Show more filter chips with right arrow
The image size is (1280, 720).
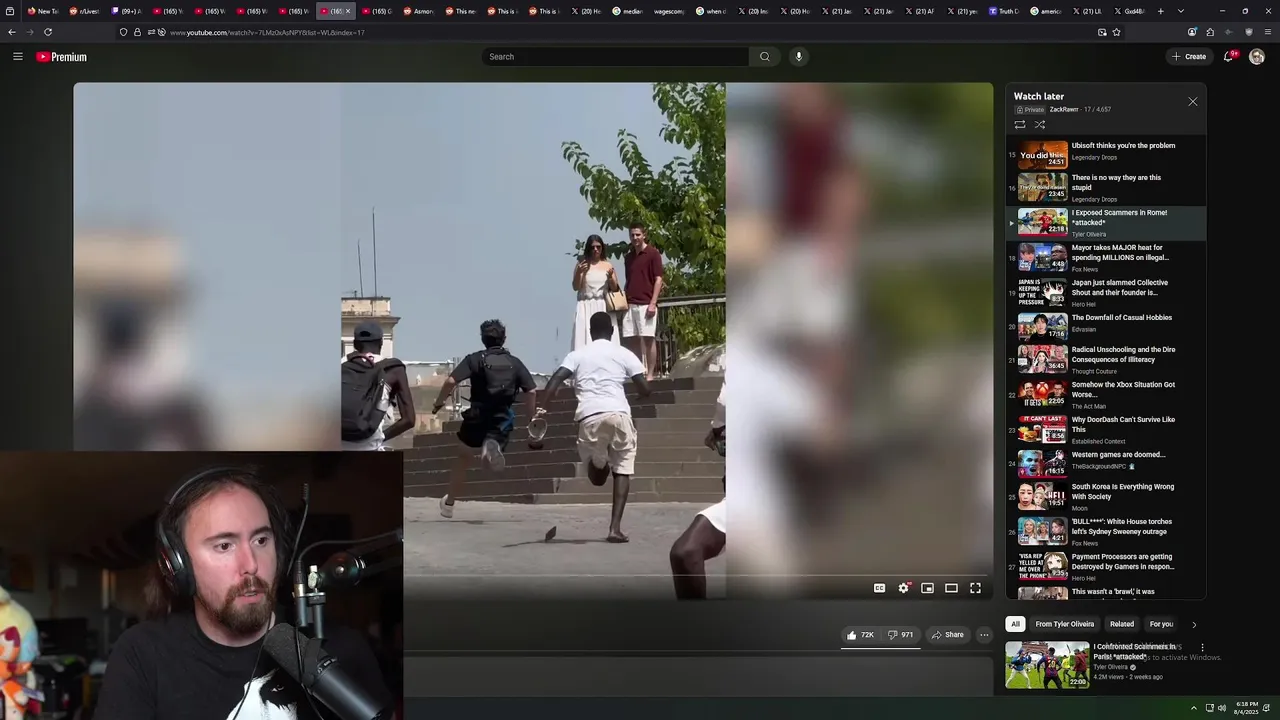[x=1193, y=625]
